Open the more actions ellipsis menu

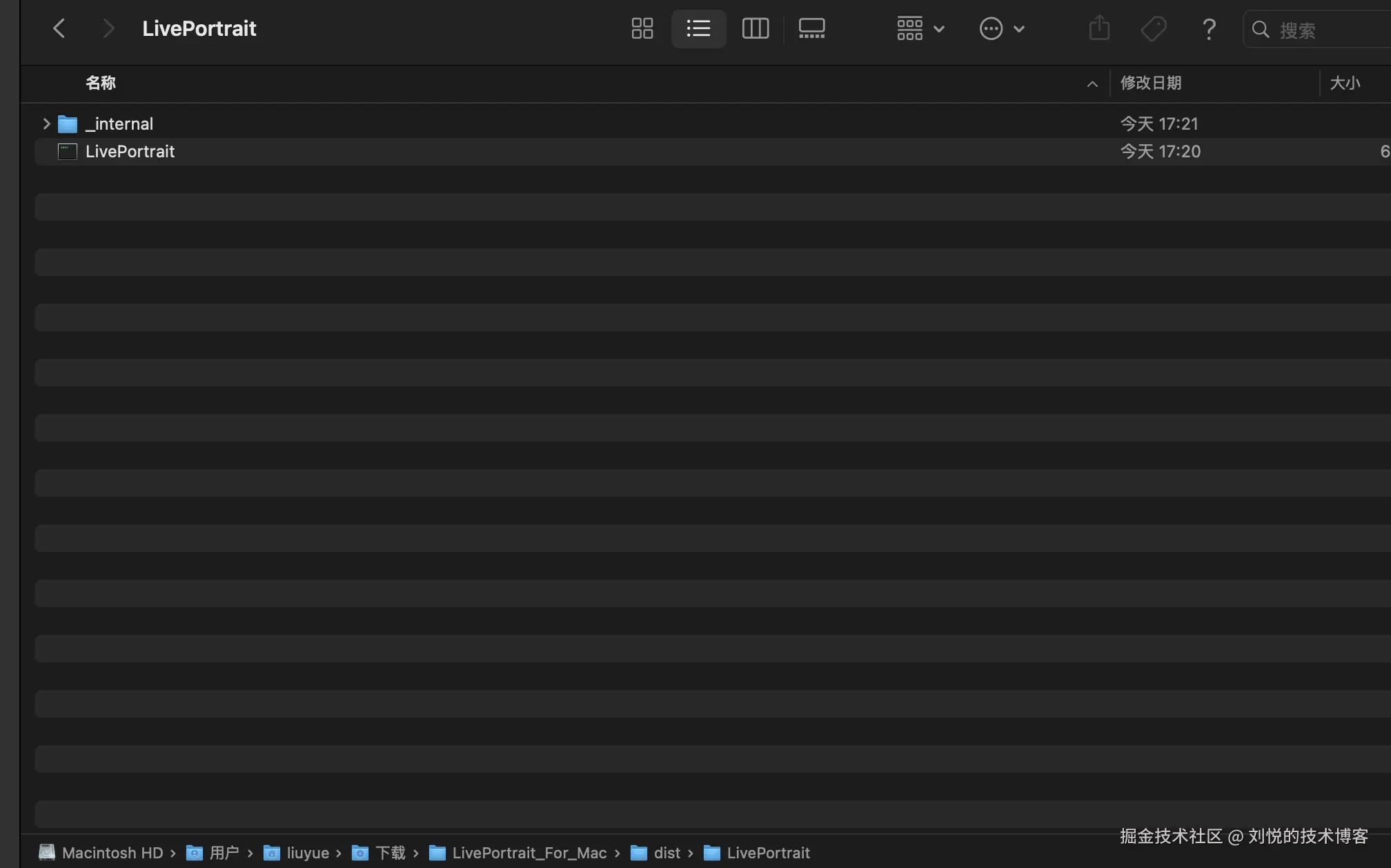(x=1001, y=29)
